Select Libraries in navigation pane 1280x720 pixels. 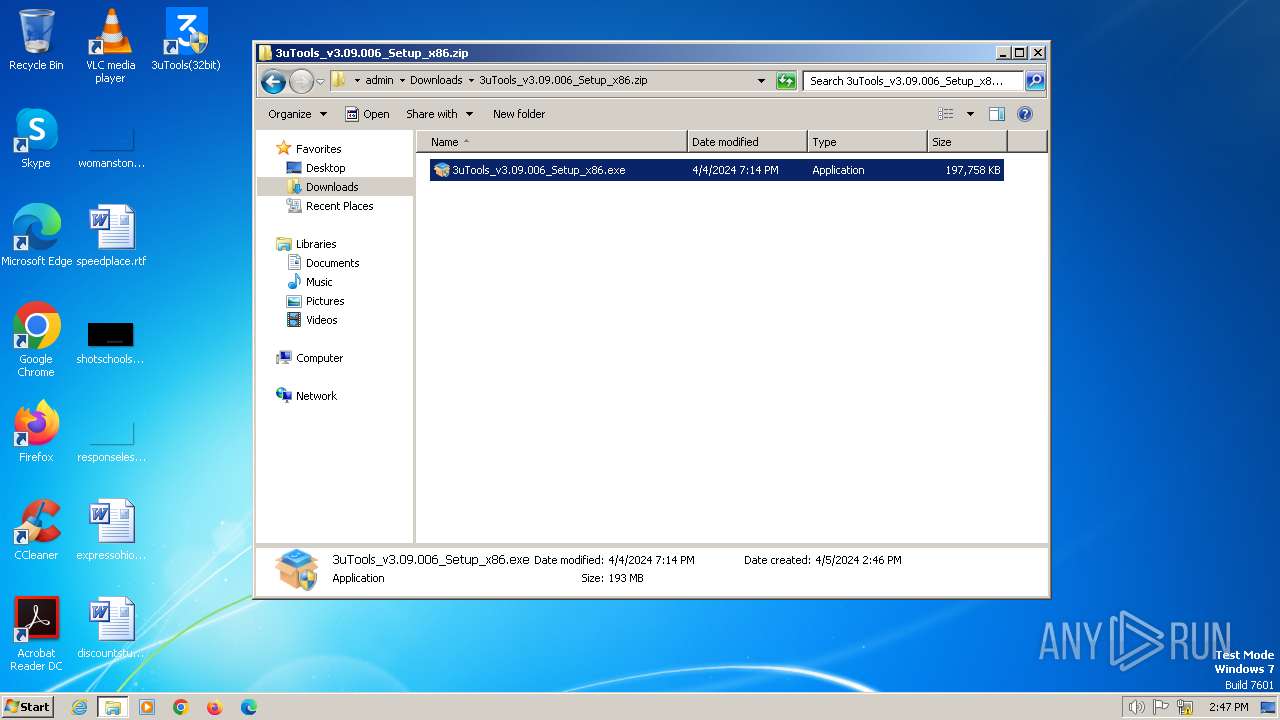click(316, 244)
